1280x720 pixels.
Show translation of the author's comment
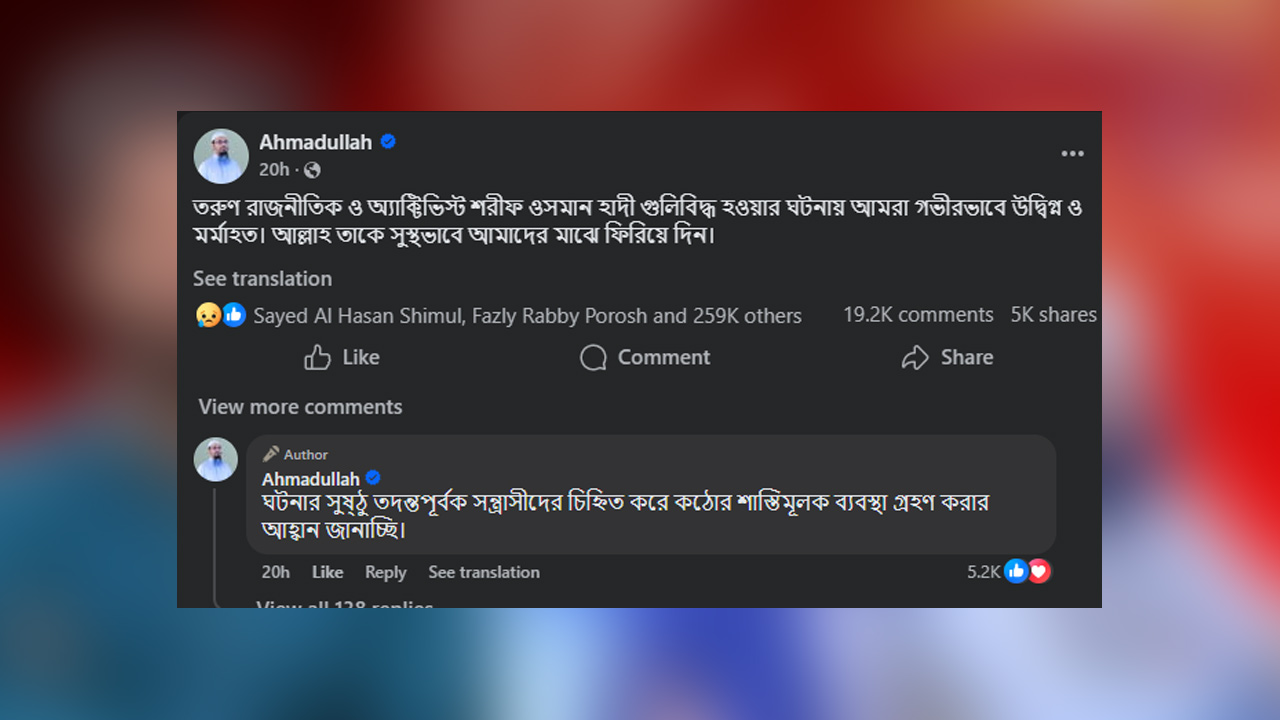pos(484,572)
